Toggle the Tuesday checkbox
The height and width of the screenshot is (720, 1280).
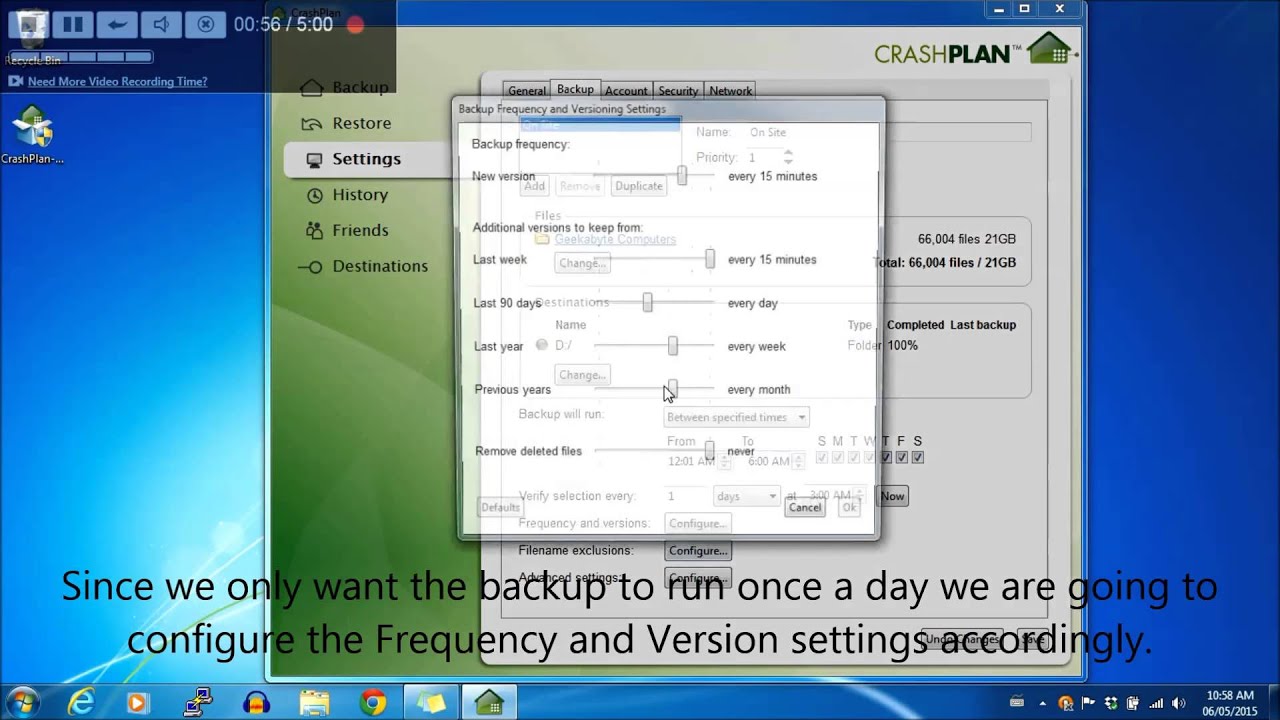point(854,457)
